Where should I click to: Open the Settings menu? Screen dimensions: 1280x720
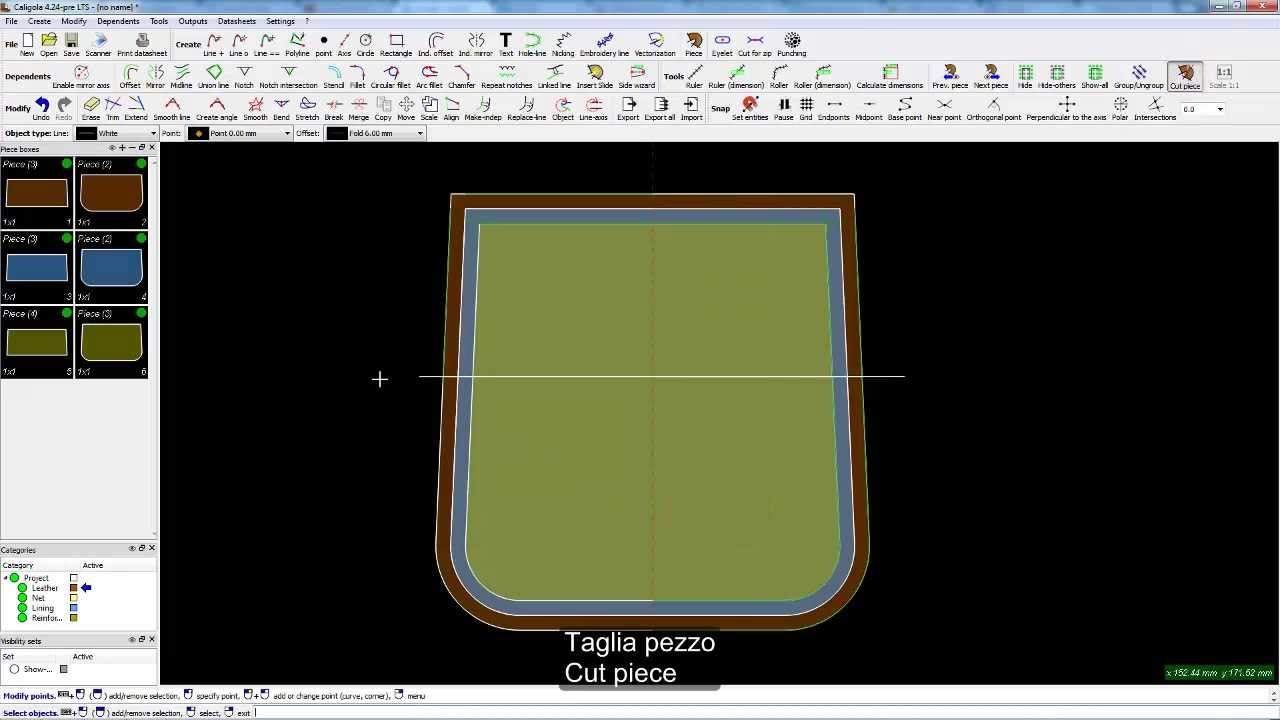click(x=280, y=21)
